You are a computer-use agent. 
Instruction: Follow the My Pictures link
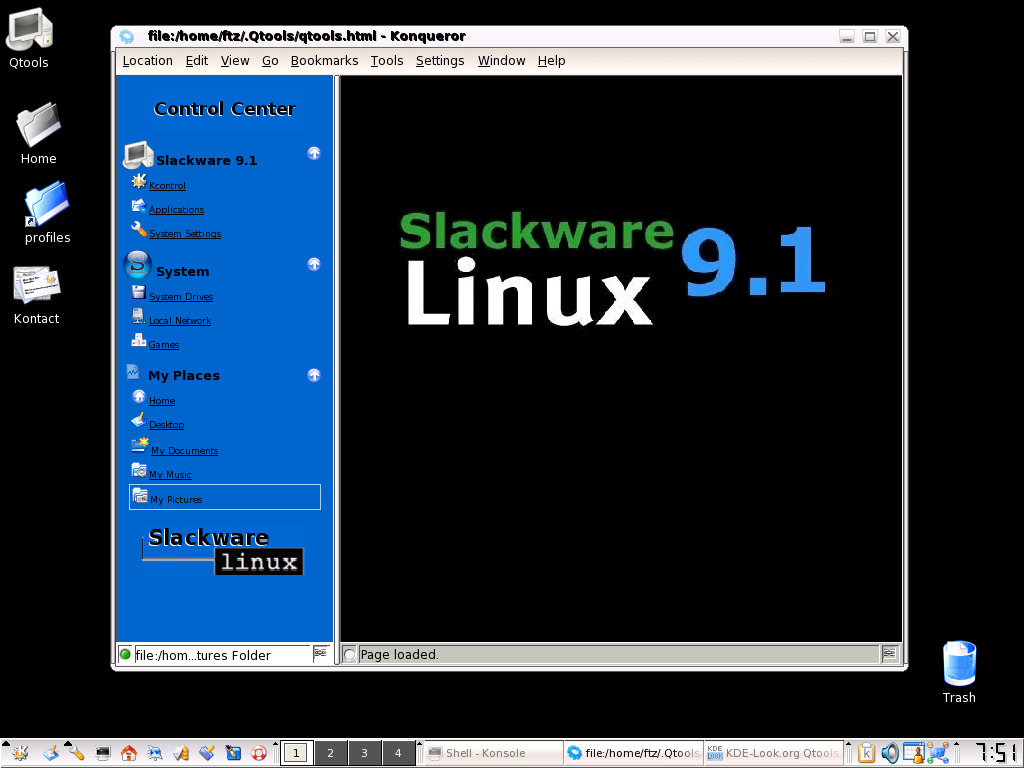tap(176, 500)
